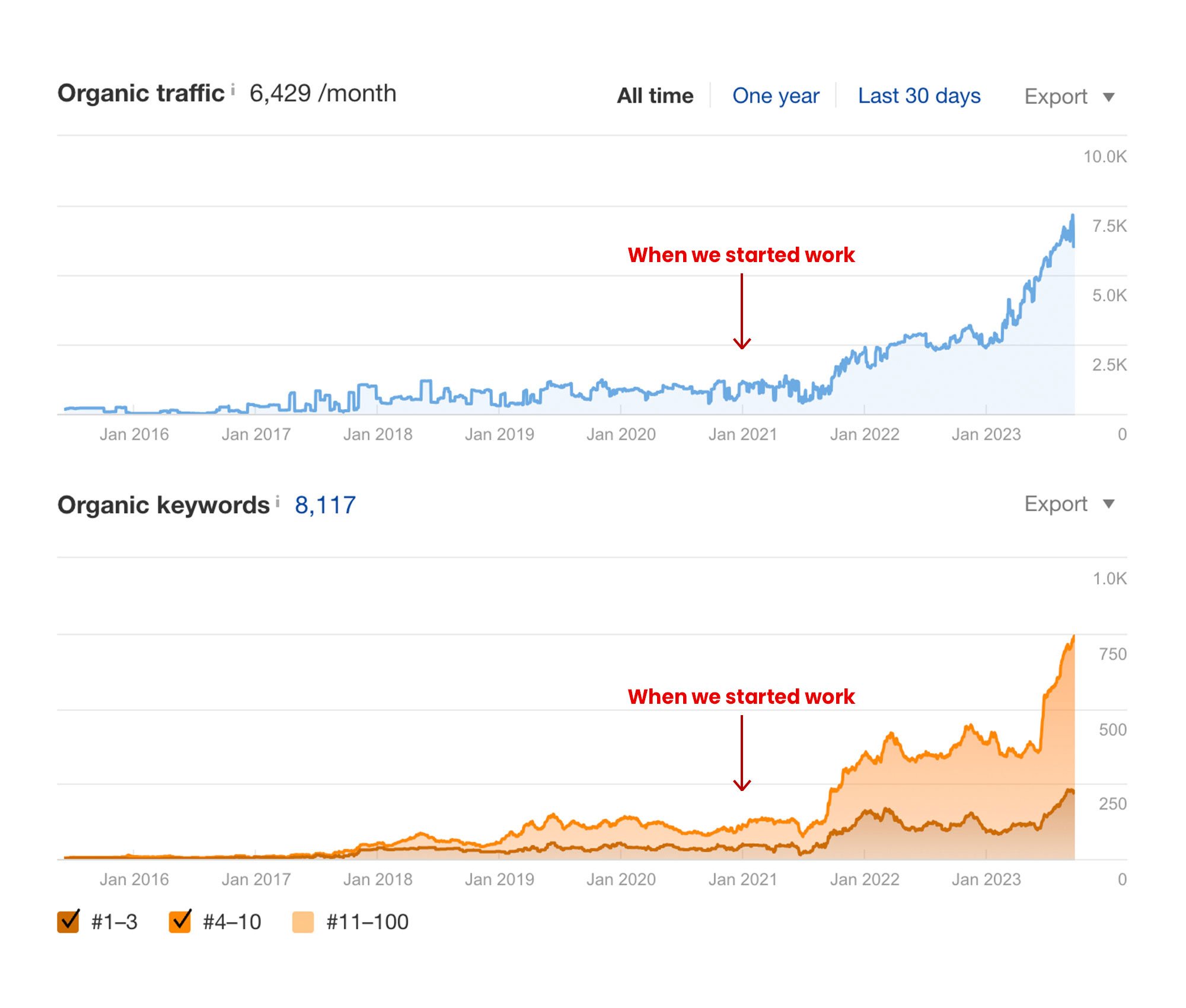Viewport: 1186px width, 1008px height.
Task: Click the traffic peak near 7.5K
Action: click(x=1072, y=216)
